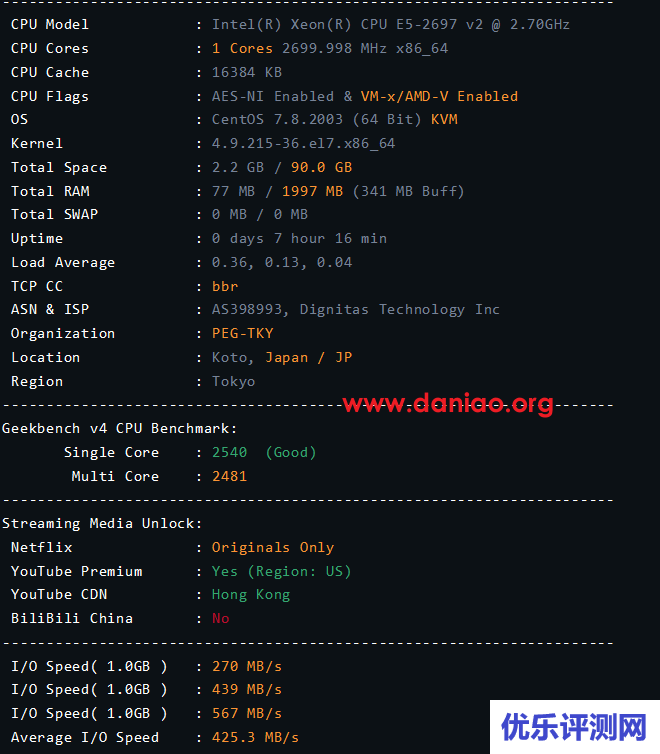This screenshot has height=754, width=660.
Task: Click 'AS398993, Dignitas Technology Inc' text
Action: (x=356, y=310)
